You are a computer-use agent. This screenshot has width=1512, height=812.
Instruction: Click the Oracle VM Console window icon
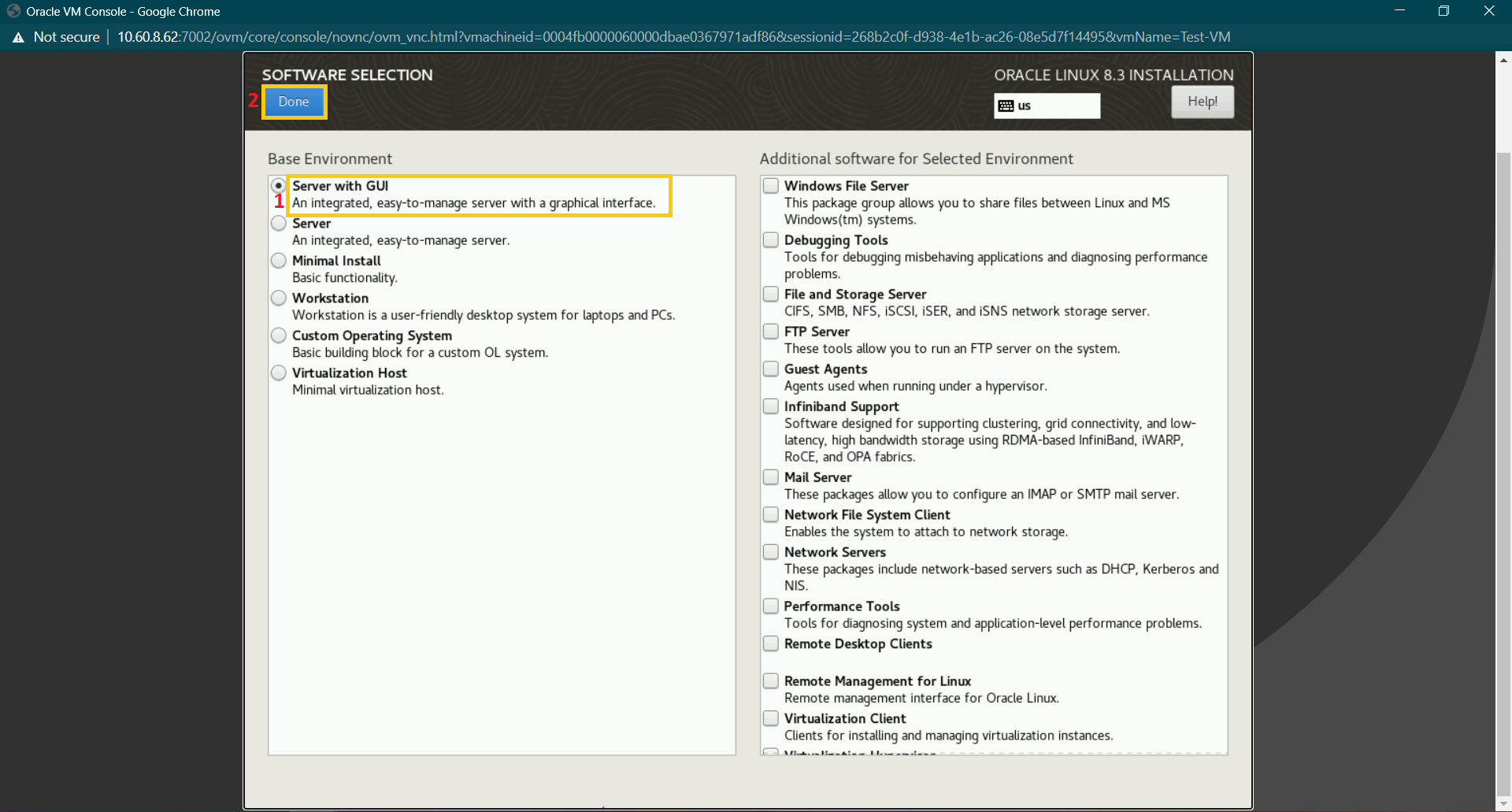click(x=13, y=11)
